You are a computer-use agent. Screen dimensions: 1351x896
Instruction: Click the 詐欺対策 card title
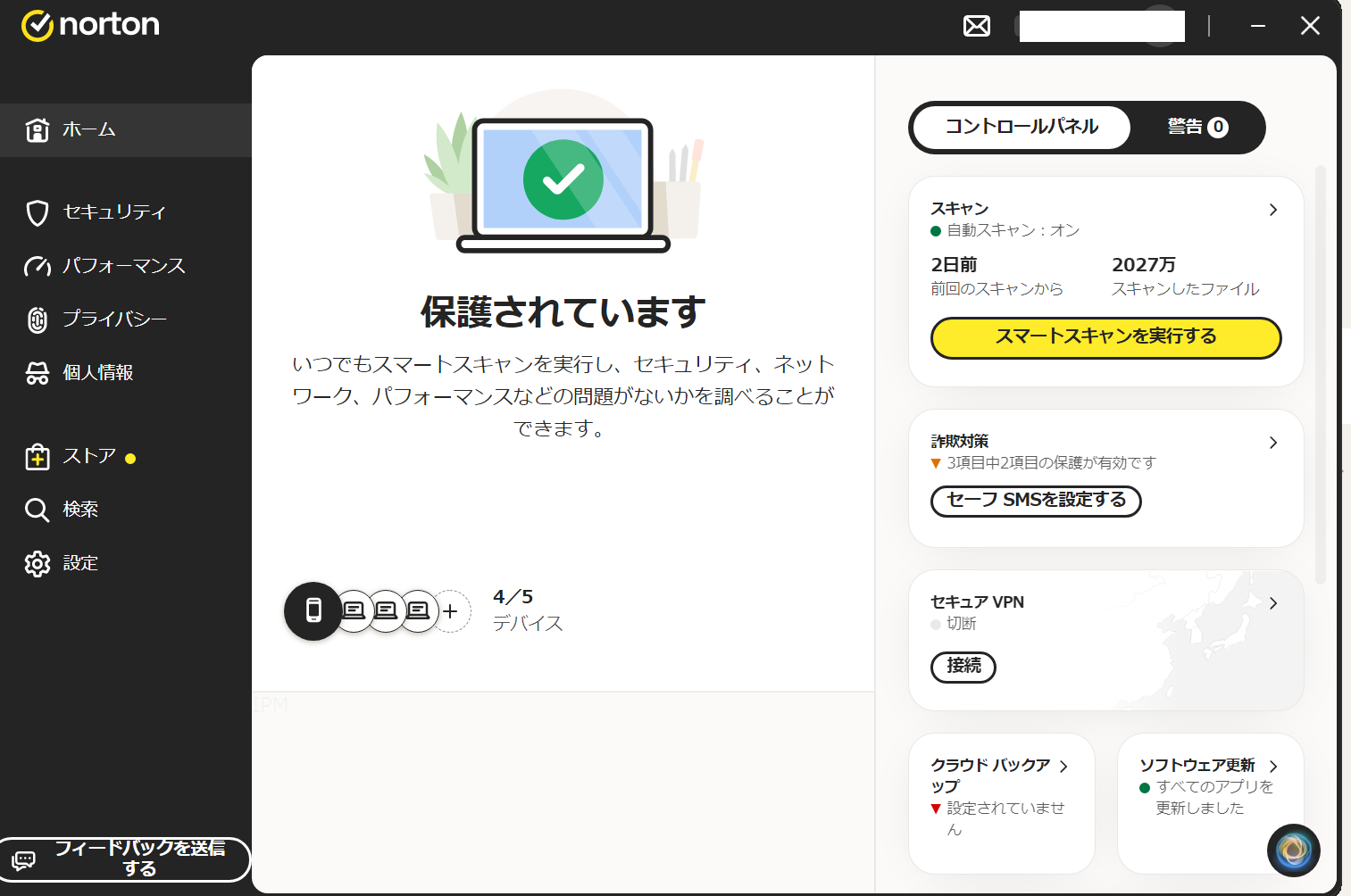click(960, 442)
